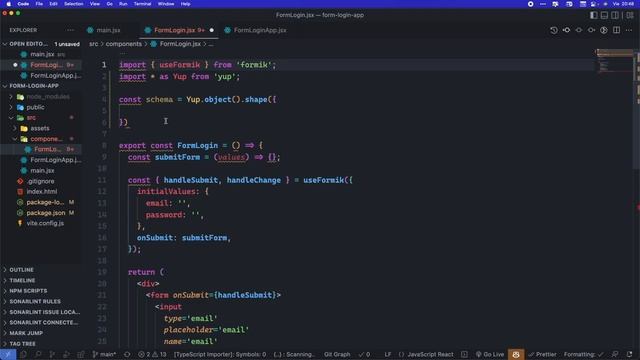Open the Run menu
This screenshot has height=360, width=640.
pos(123,4)
